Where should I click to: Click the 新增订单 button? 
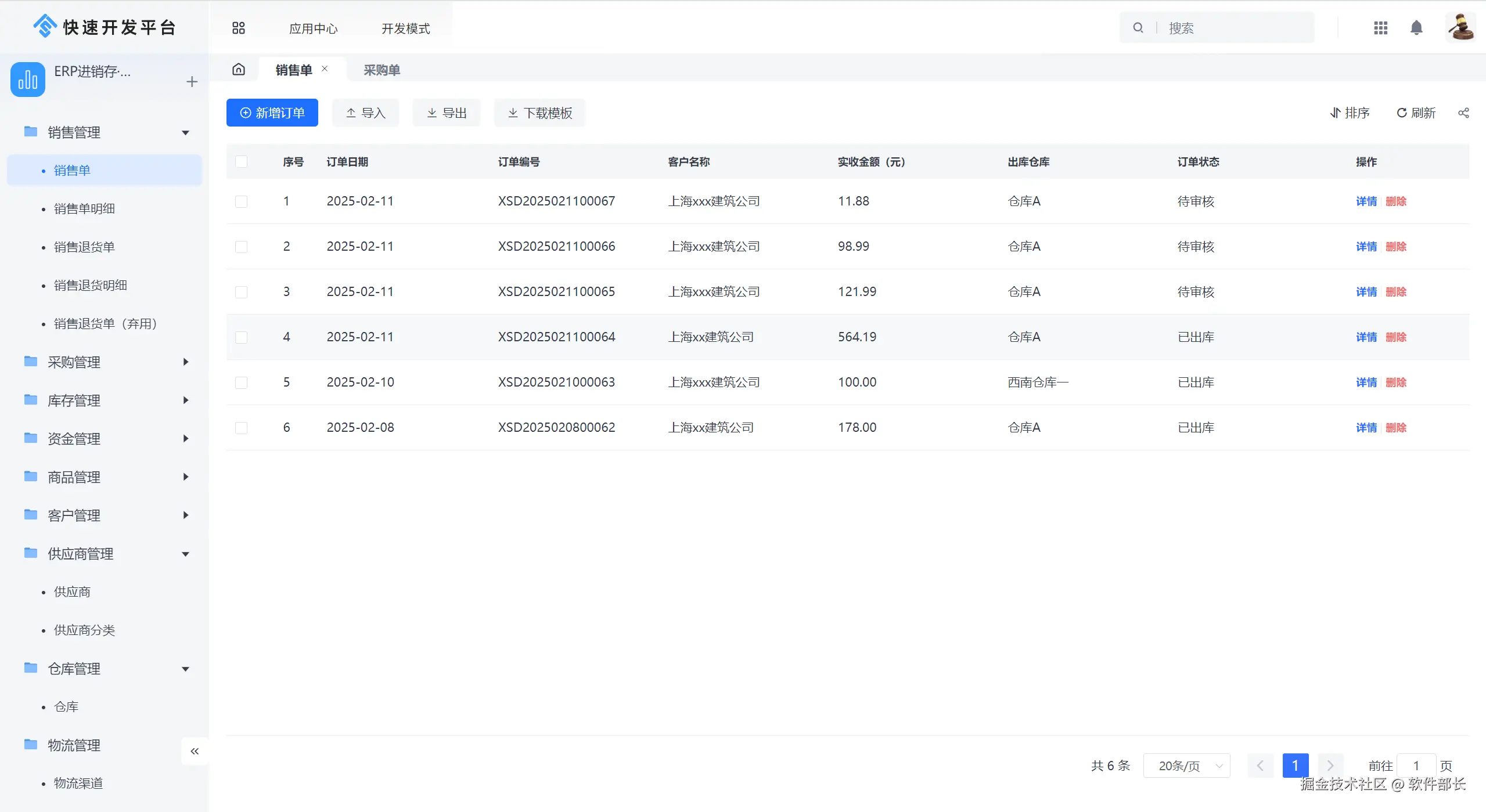click(x=272, y=113)
